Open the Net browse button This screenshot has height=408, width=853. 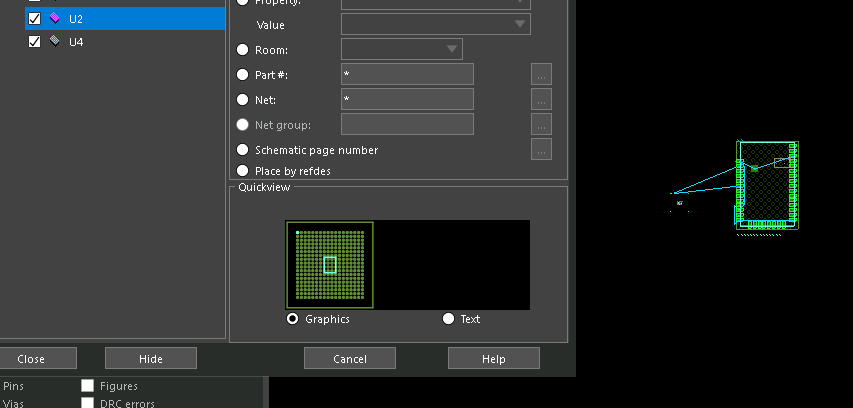click(x=541, y=100)
